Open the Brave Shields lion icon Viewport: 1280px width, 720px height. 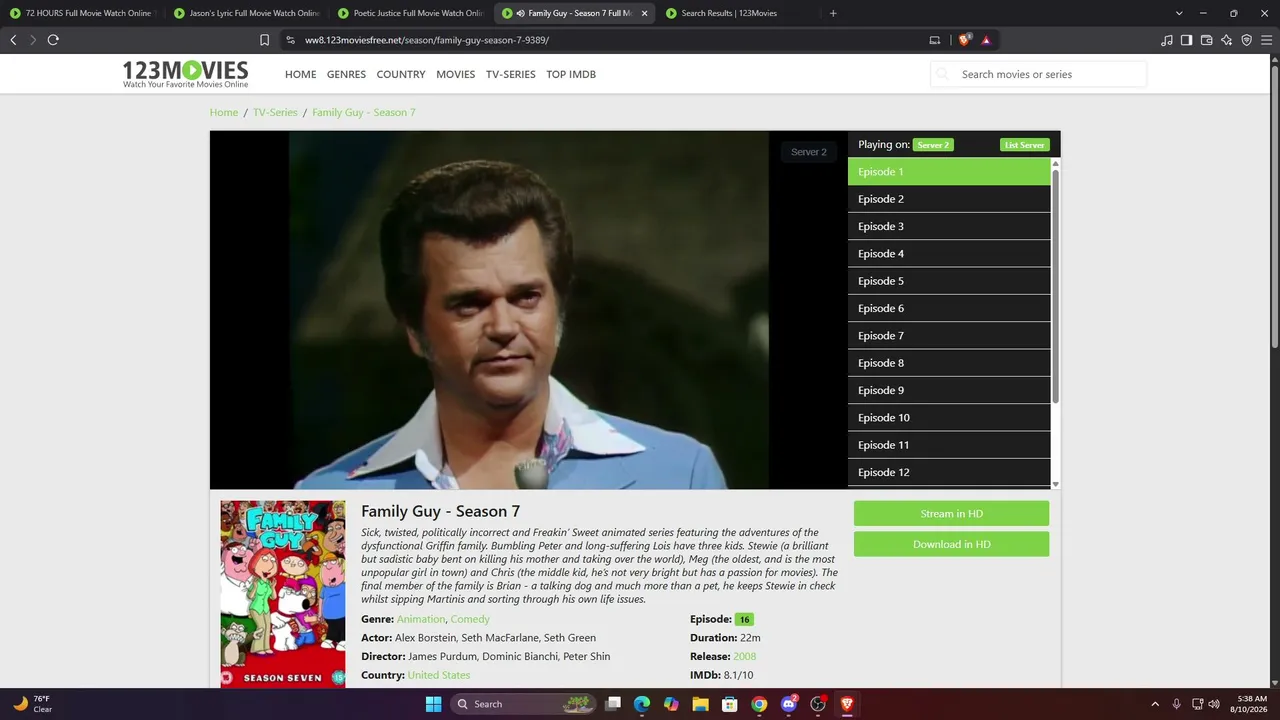click(964, 40)
